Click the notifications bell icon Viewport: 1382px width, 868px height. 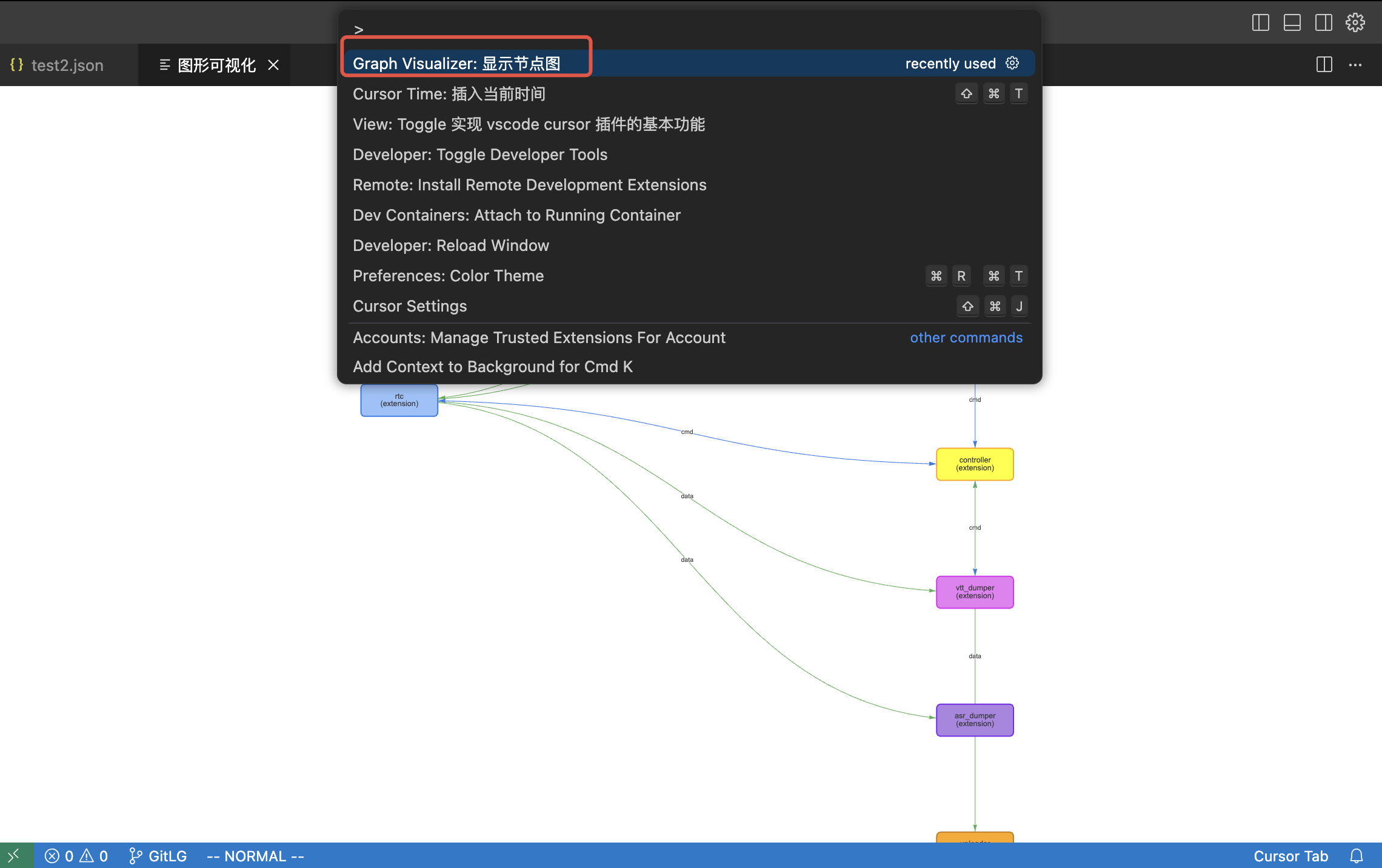pyautogui.click(x=1356, y=856)
